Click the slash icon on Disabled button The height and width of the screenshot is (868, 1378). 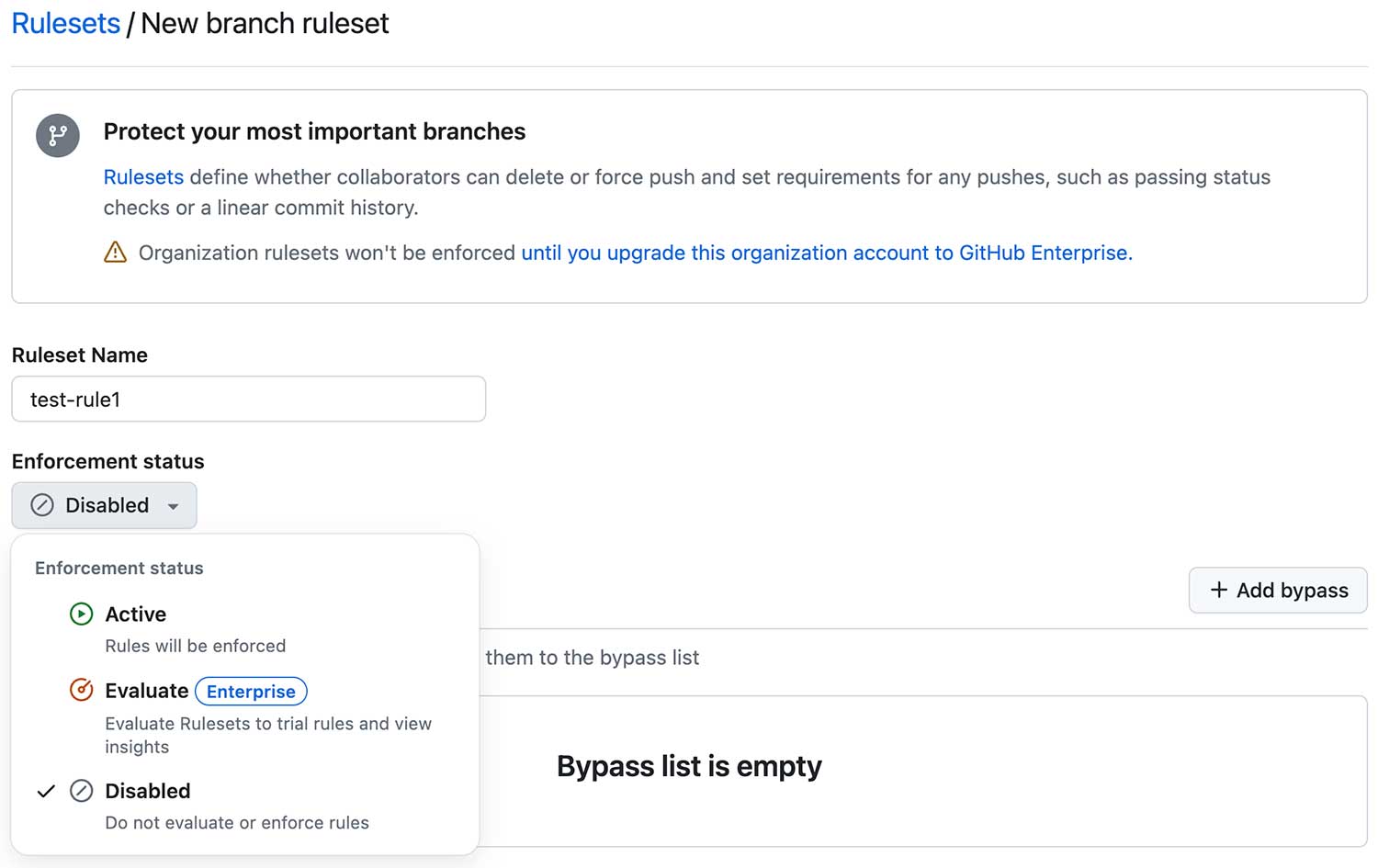42,505
